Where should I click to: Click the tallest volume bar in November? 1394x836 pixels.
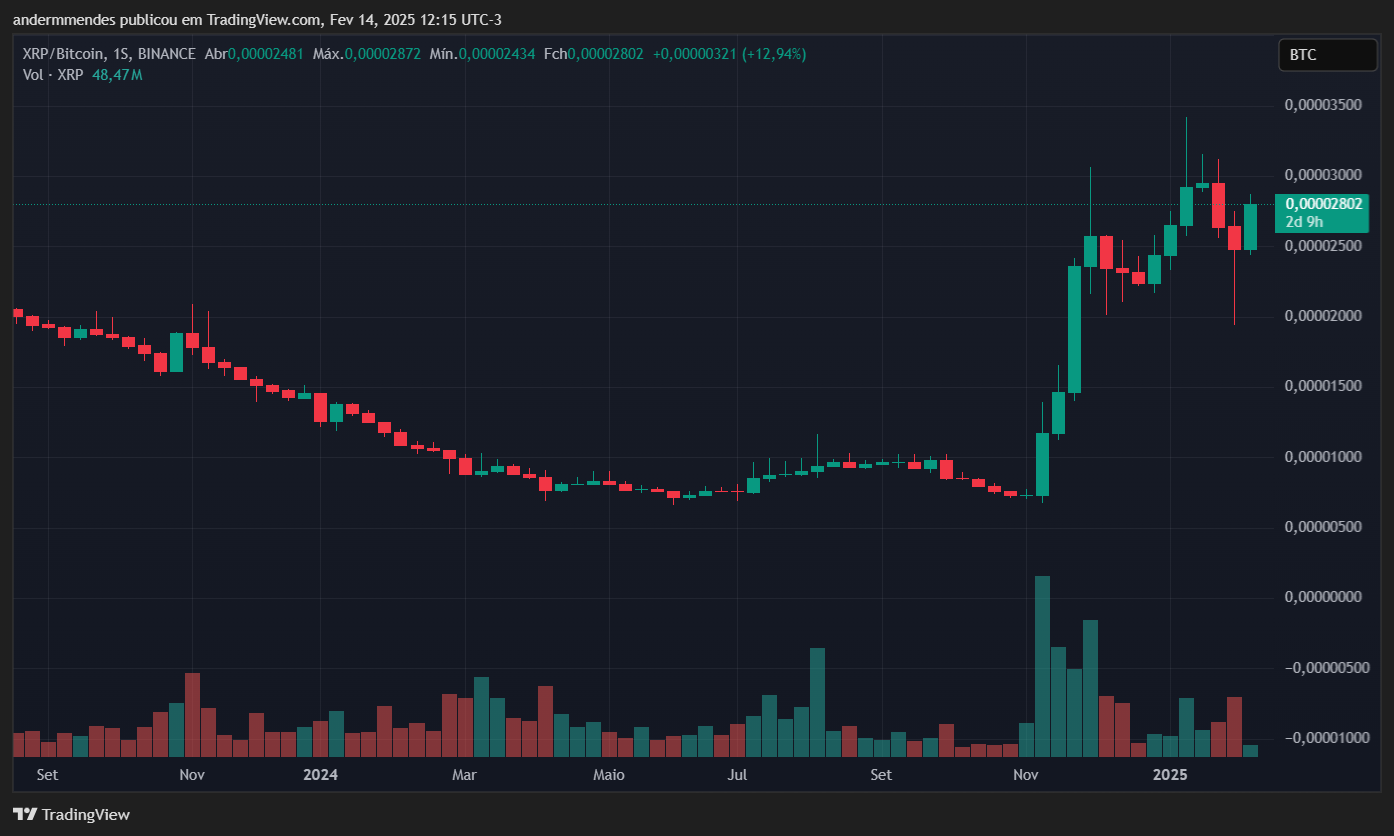(x=1042, y=666)
